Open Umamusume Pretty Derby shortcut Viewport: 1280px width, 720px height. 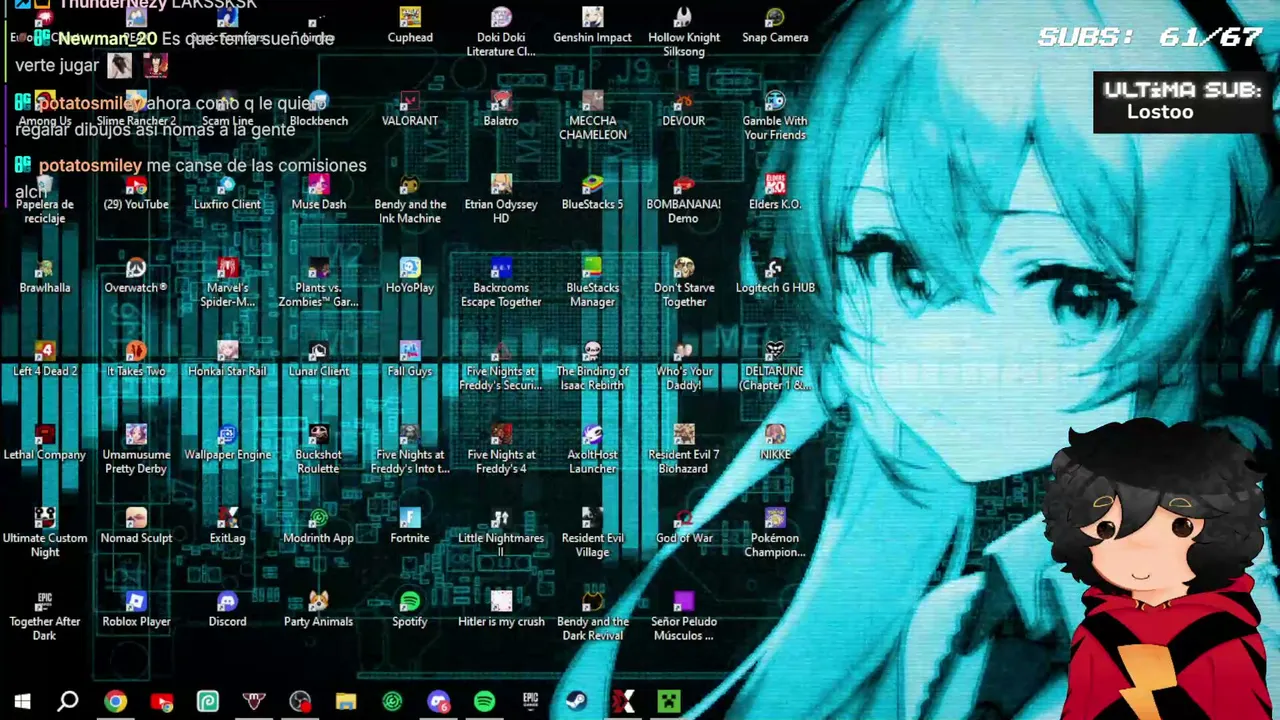pos(136,450)
